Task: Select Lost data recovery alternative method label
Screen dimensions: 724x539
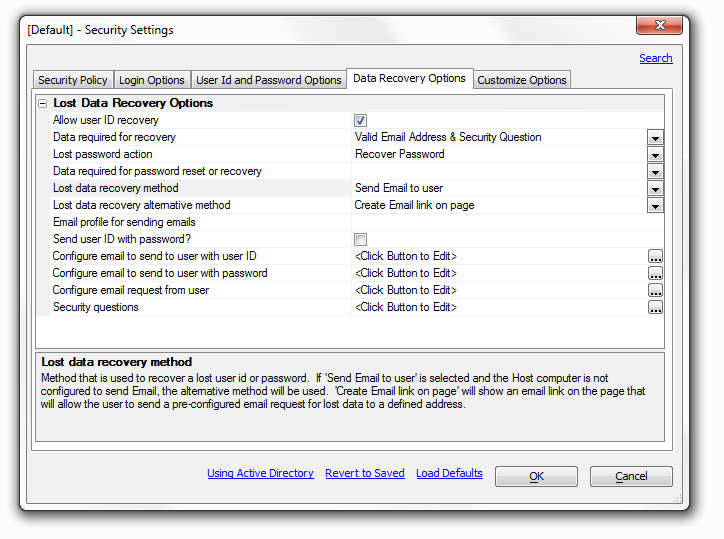Action: (x=141, y=206)
